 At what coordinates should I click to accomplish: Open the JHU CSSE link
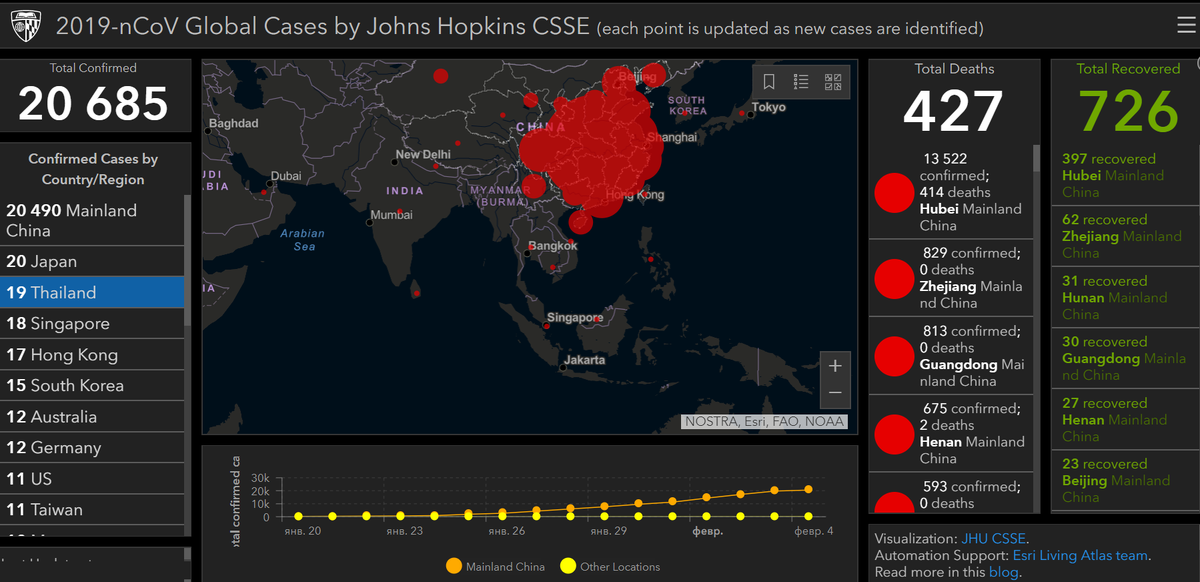[993, 538]
